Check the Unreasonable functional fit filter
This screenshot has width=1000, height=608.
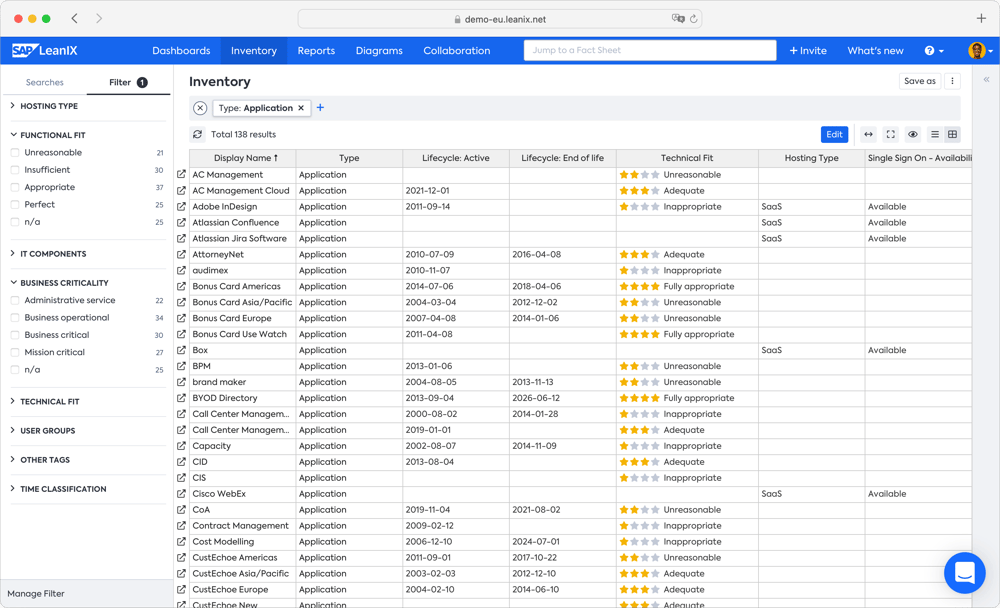(15, 153)
